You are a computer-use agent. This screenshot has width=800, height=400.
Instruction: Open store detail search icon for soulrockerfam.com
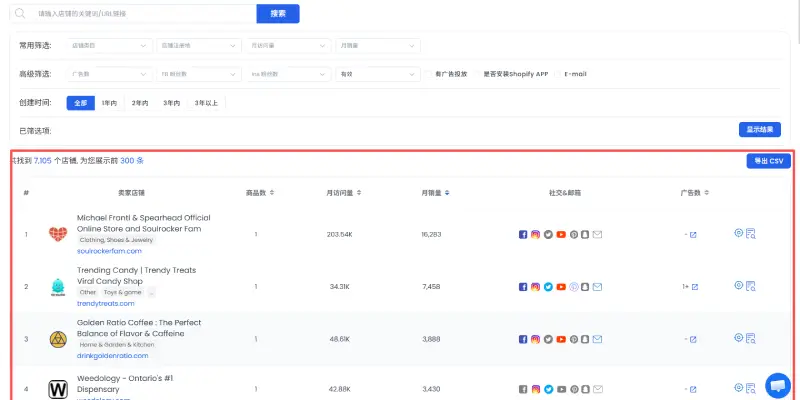tap(751, 234)
